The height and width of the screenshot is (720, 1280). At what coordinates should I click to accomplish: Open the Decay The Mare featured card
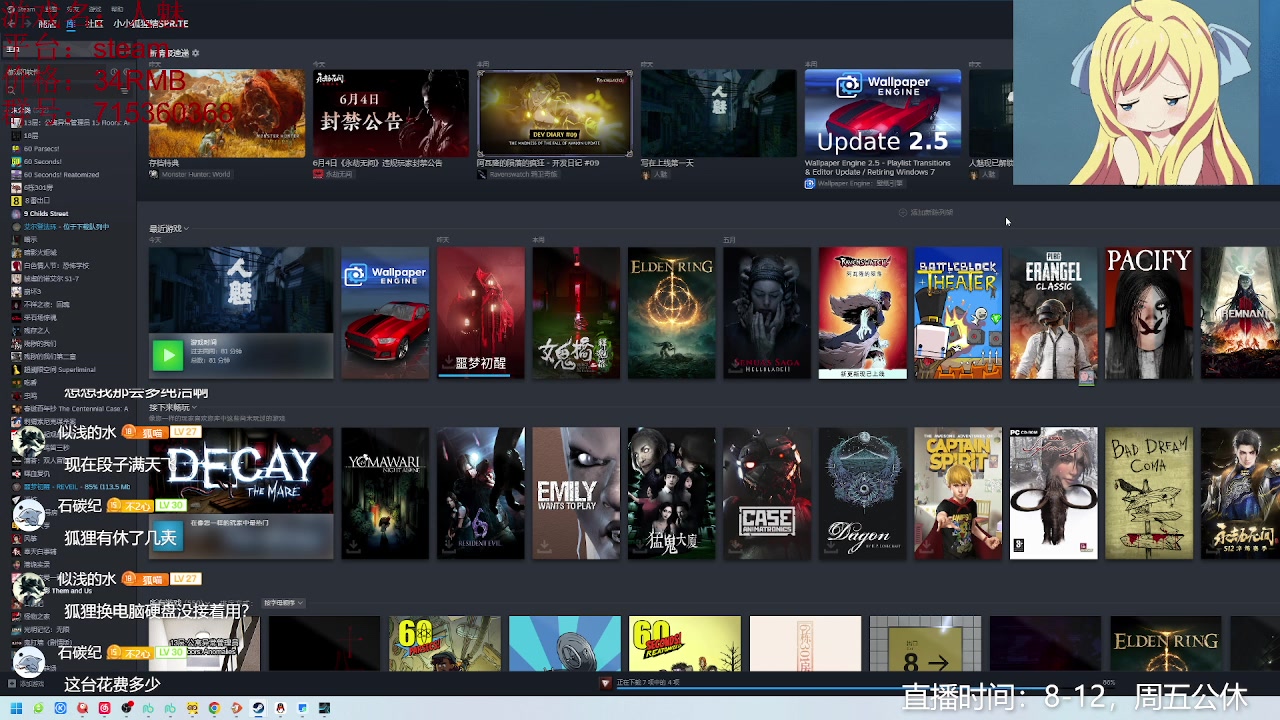(x=241, y=493)
